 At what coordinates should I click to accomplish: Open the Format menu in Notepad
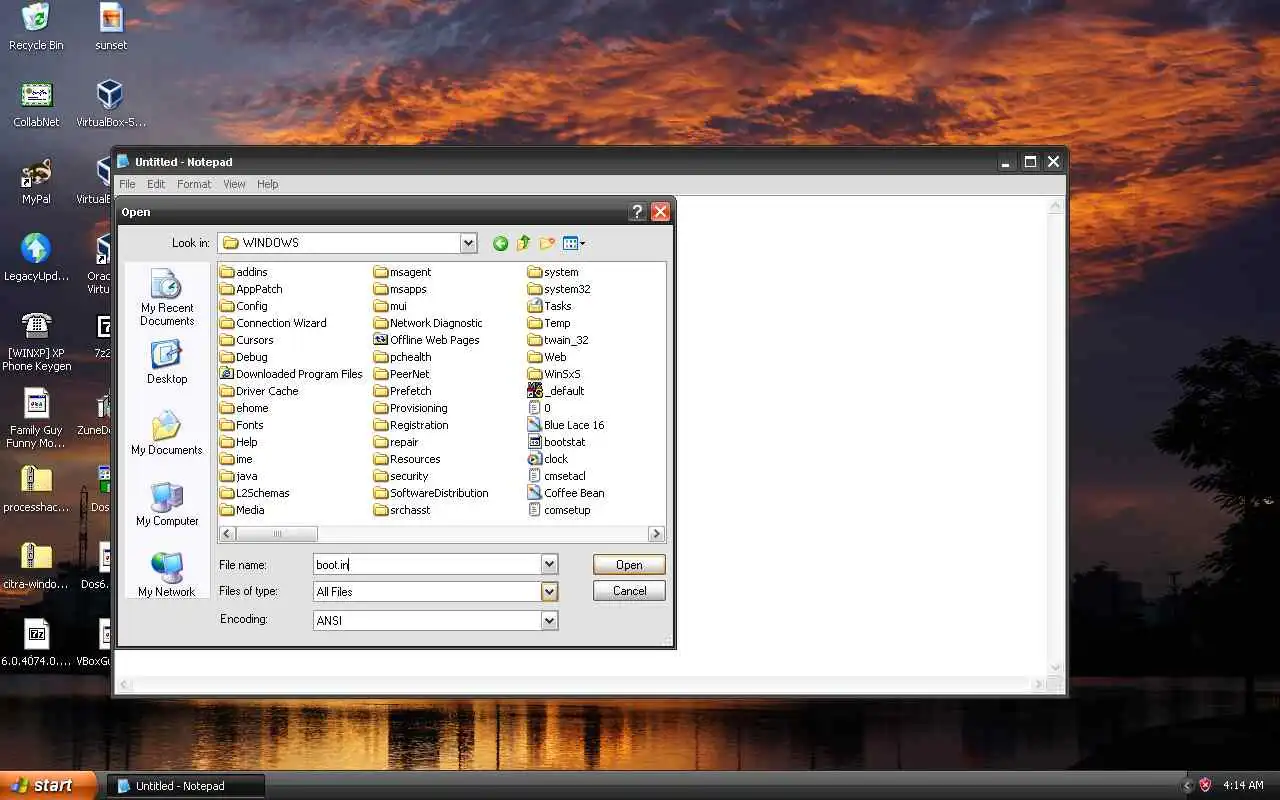pos(194,184)
